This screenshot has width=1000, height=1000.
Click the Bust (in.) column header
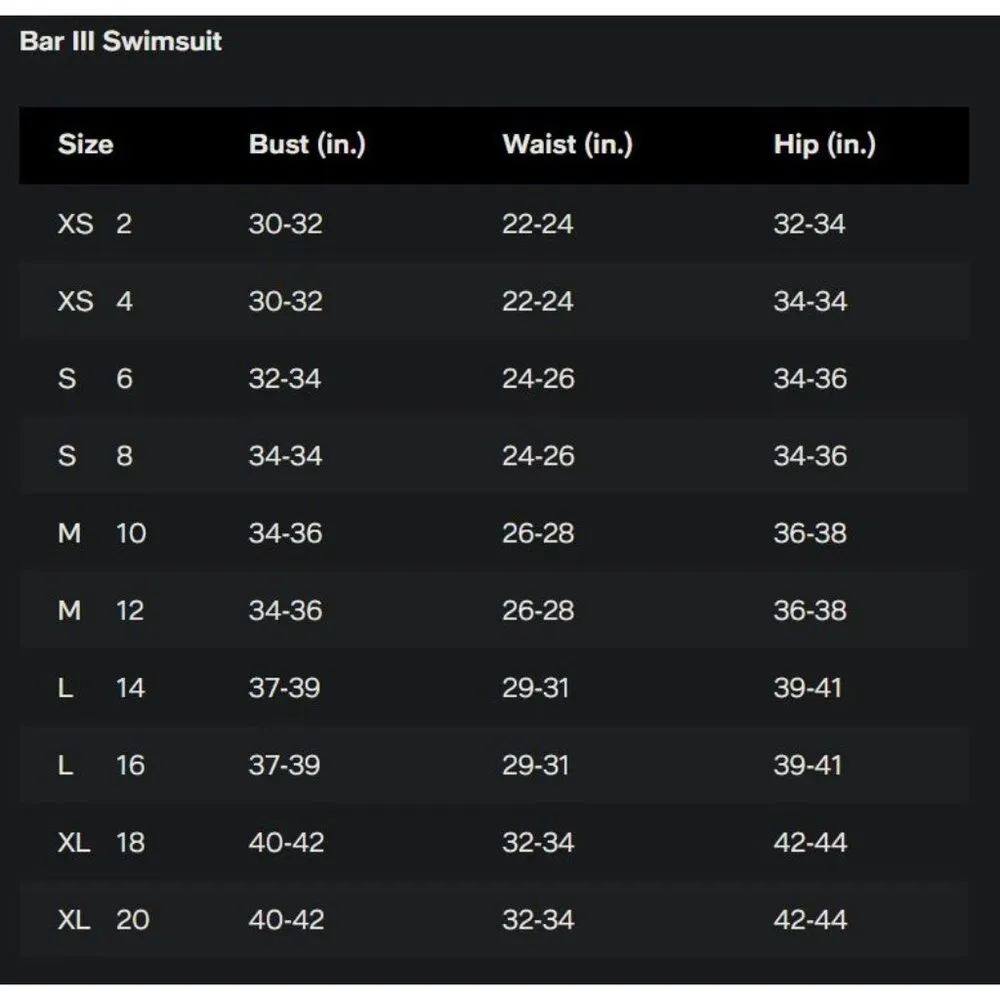coord(307,145)
